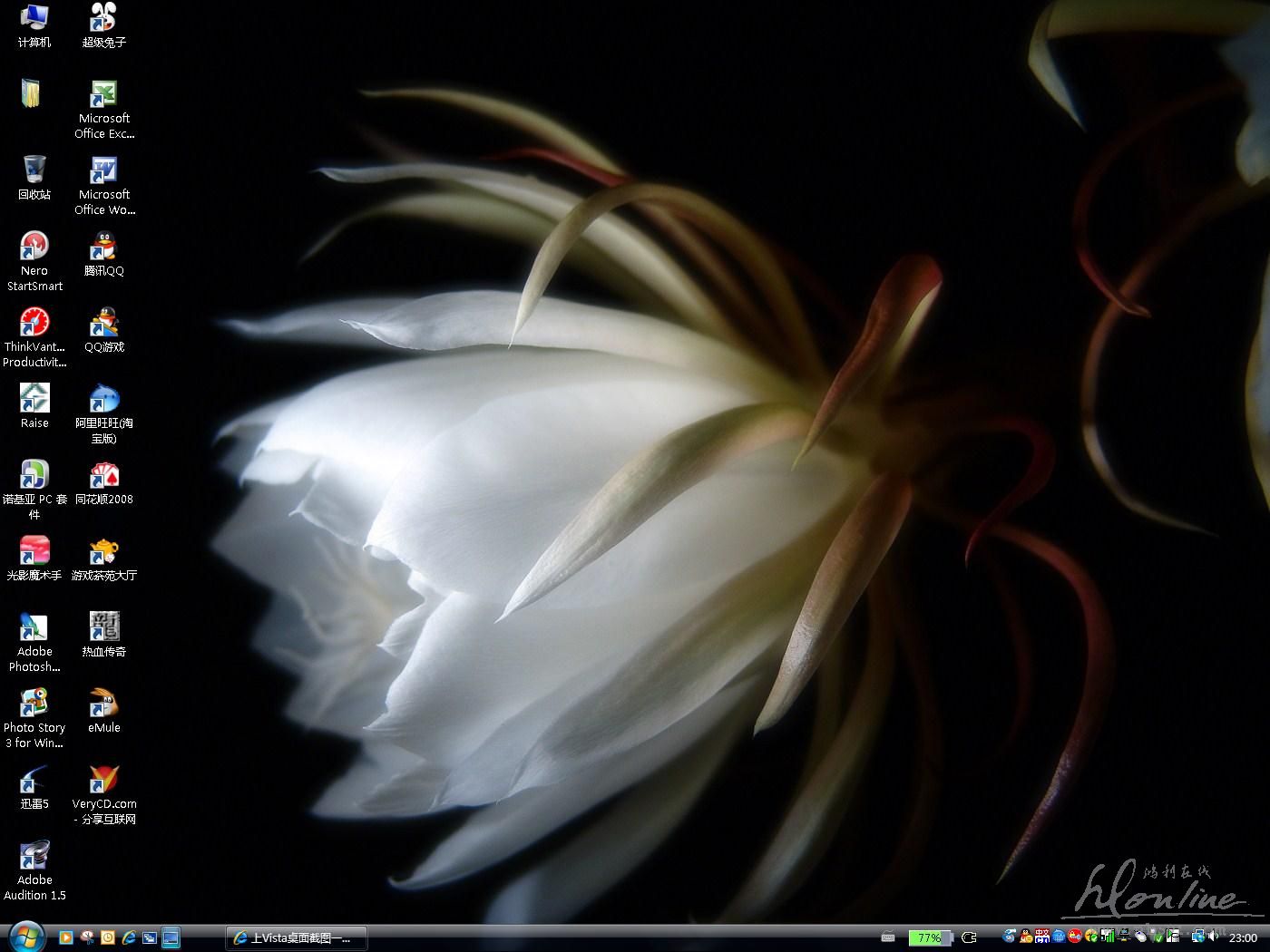Viewport: 1270px width, 952px height.
Task: Select the Recycle Bin (回收站) icon
Action: click(x=34, y=171)
